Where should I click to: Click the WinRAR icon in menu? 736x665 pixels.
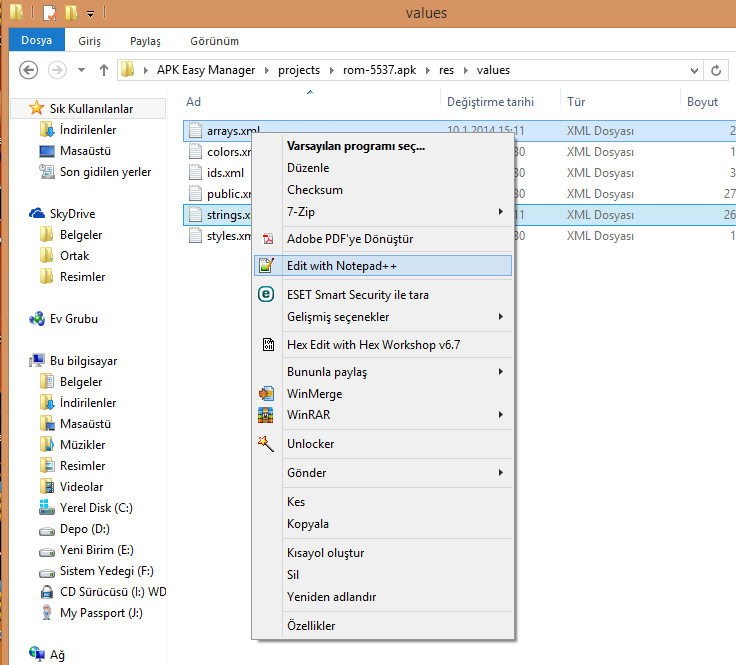point(266,415)
